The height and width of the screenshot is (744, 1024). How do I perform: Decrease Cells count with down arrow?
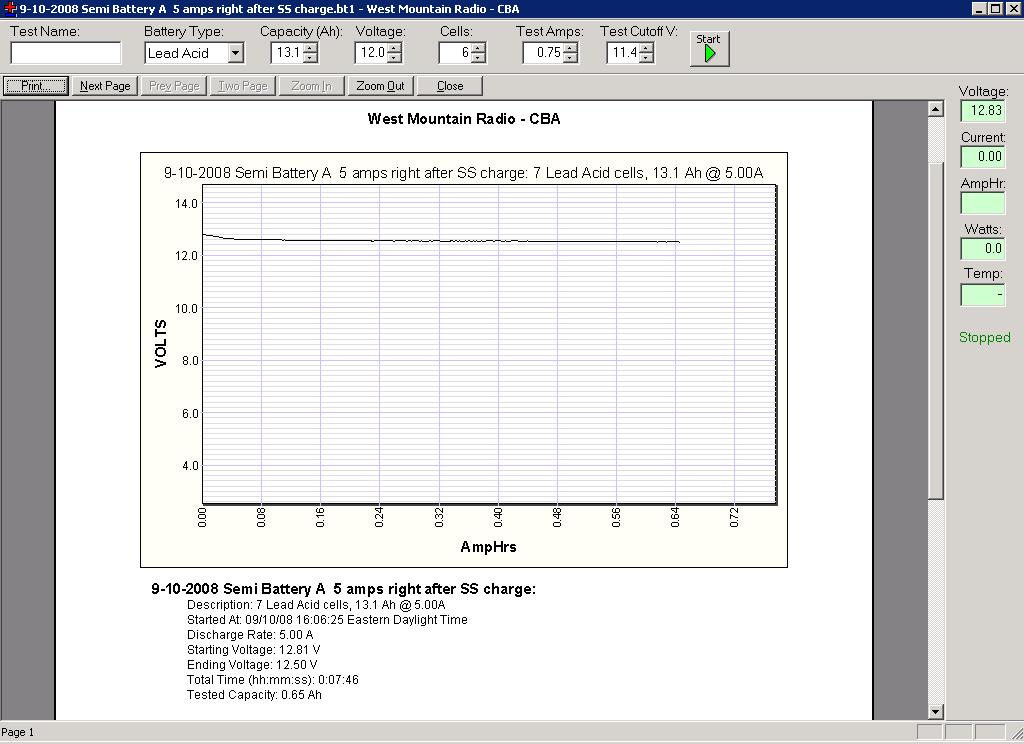[x=479, y=58]
